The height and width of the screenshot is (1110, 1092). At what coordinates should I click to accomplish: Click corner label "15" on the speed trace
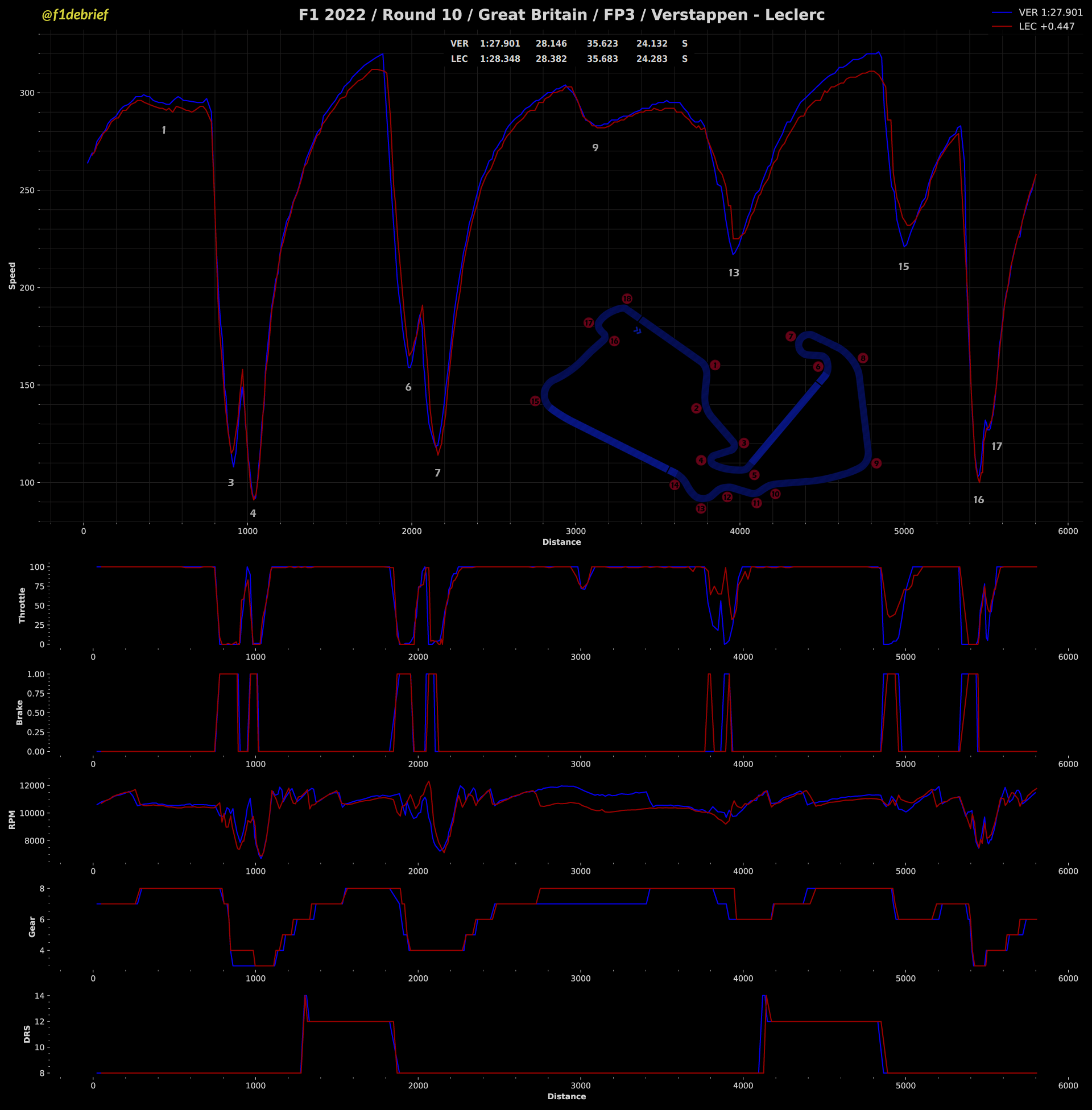click(x=903, y=267)
